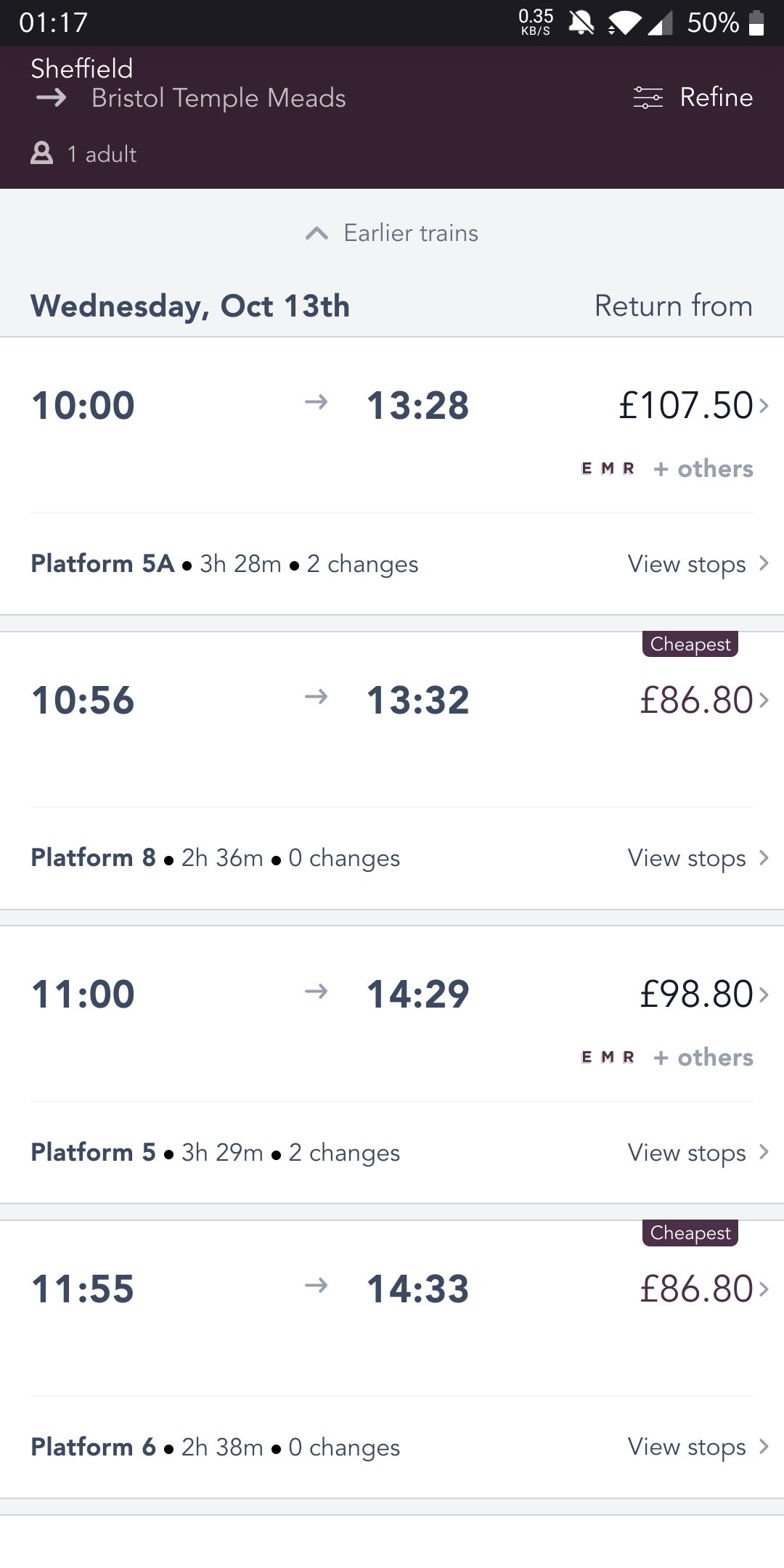Screen dimensions: 784x1568
Task: Select the 10:00 to 13:28 journey
Action: tap(250, 405)
